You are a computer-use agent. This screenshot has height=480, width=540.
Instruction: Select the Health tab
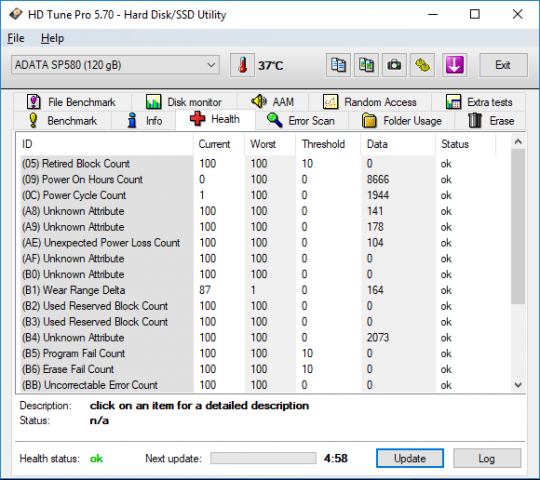click(215, 119)
